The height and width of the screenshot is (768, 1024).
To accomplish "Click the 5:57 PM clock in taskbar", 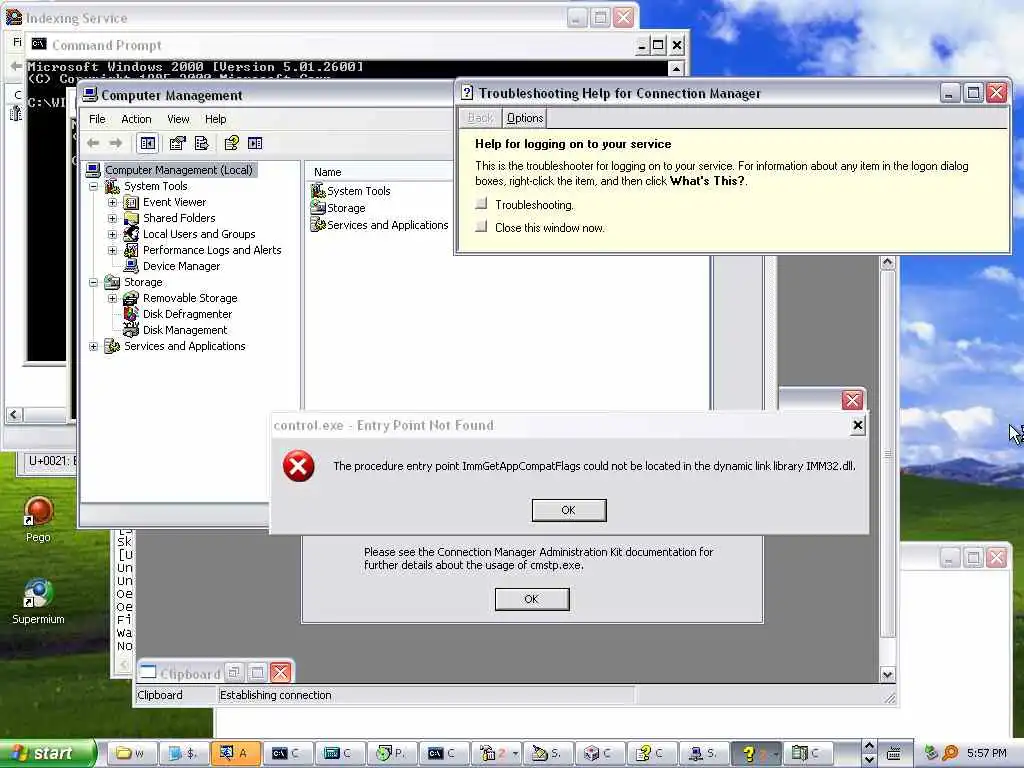I will click(987, 754).
